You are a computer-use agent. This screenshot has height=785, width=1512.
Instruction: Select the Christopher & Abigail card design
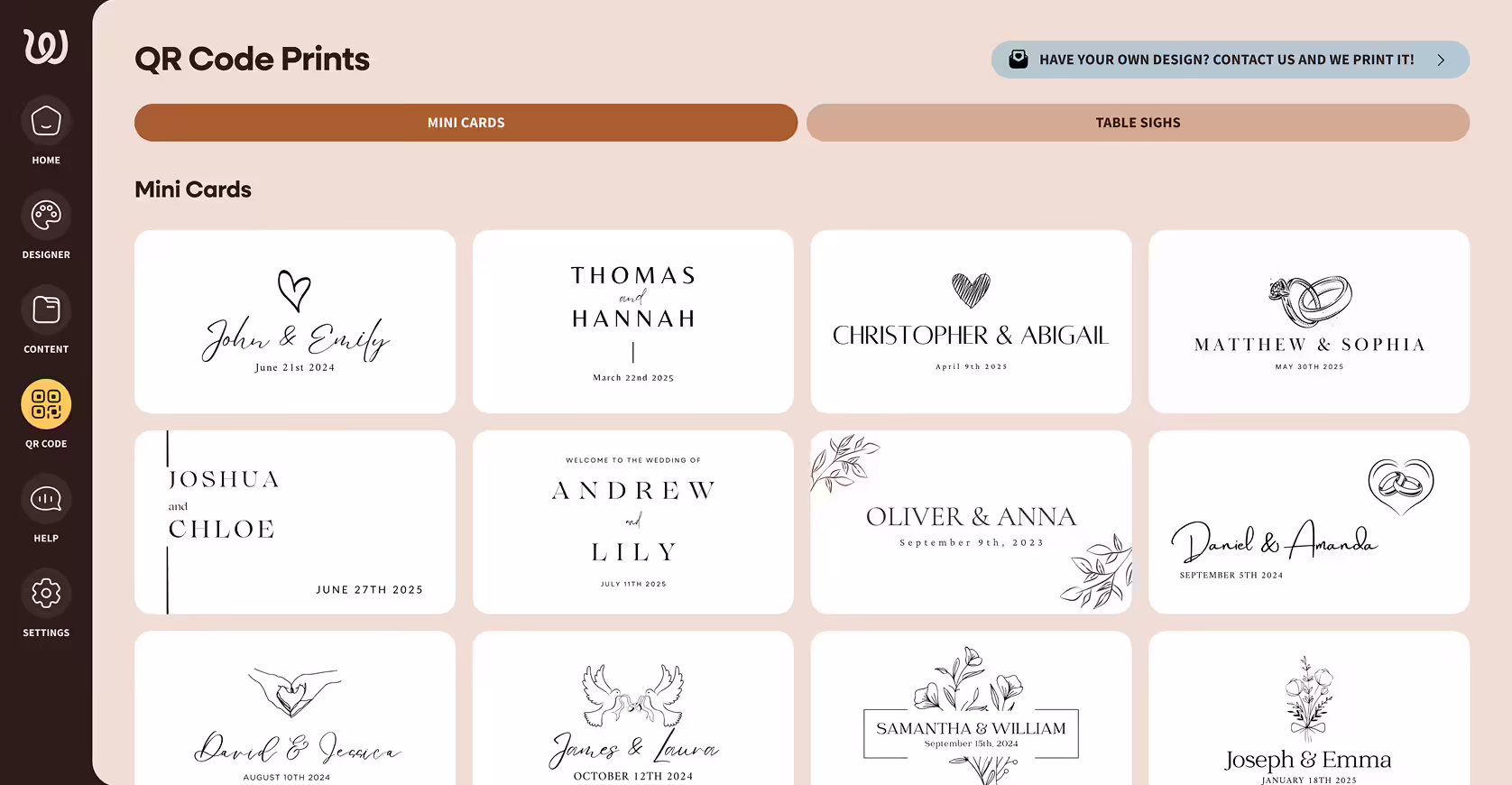[971, 322]
